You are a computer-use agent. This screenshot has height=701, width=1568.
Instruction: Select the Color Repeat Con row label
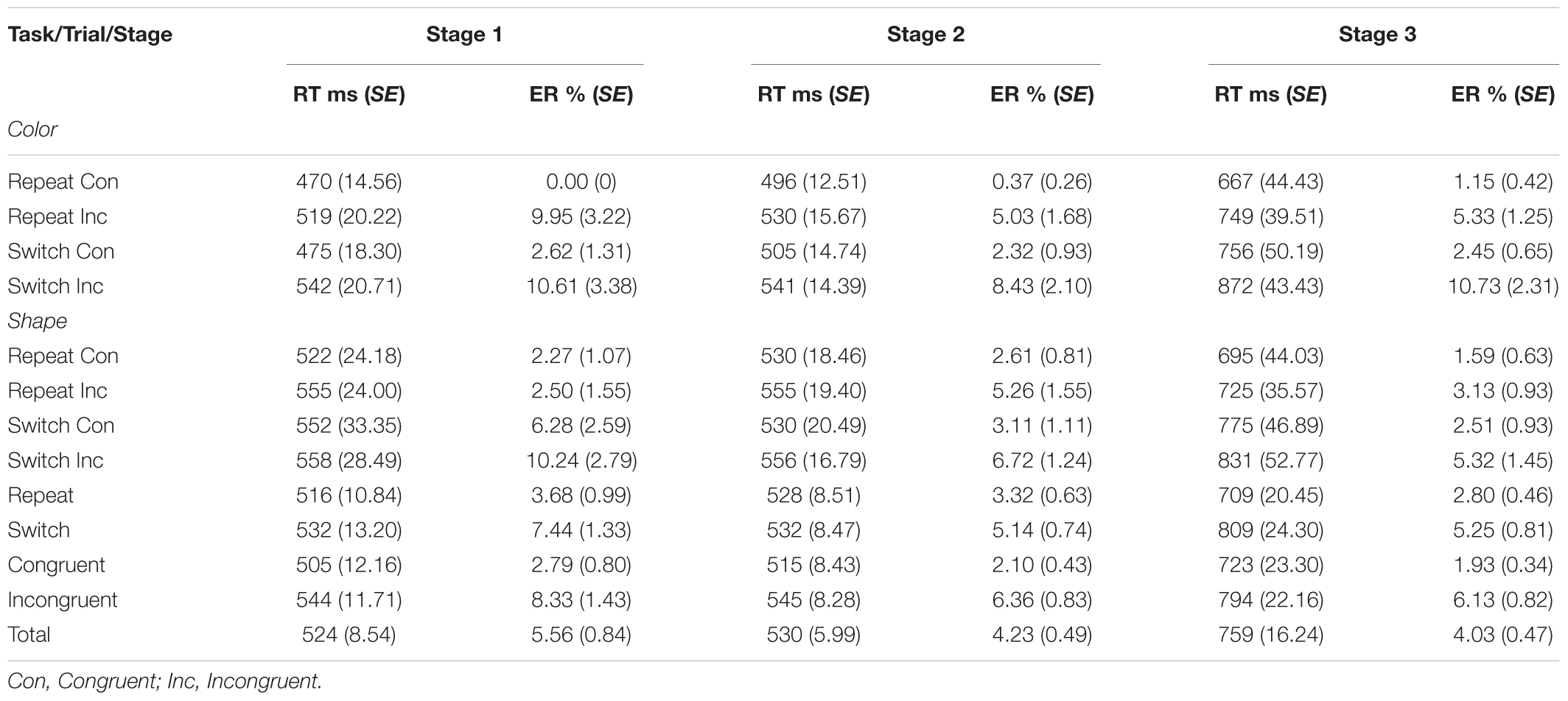click(63, 182)
